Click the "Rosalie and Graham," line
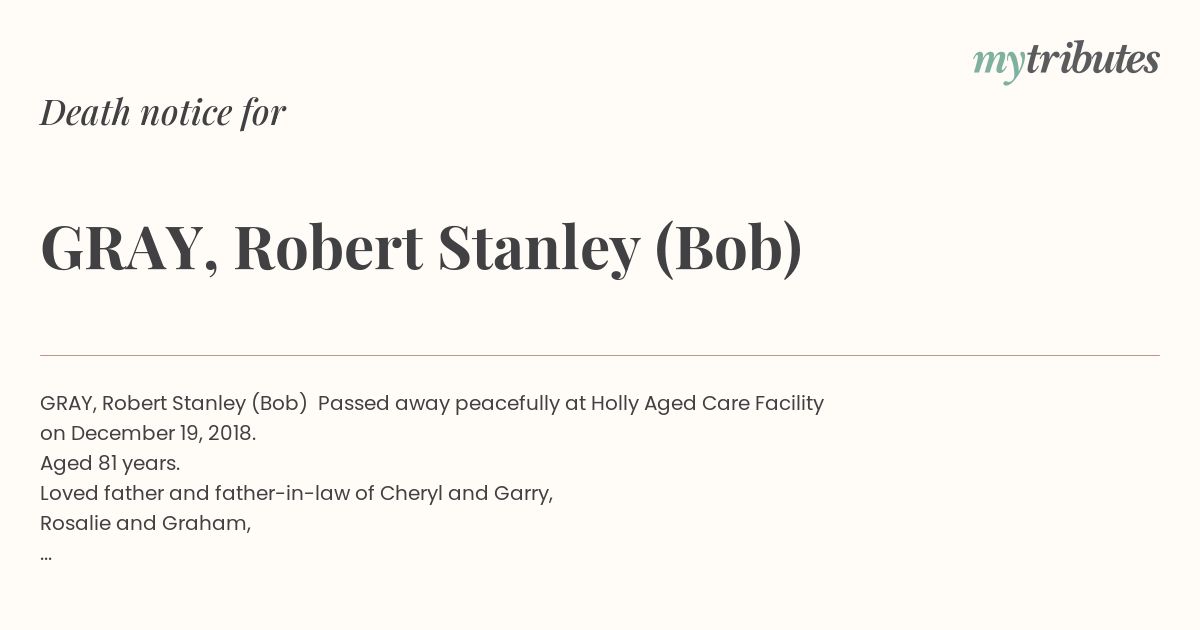 (x=146, y=524)
